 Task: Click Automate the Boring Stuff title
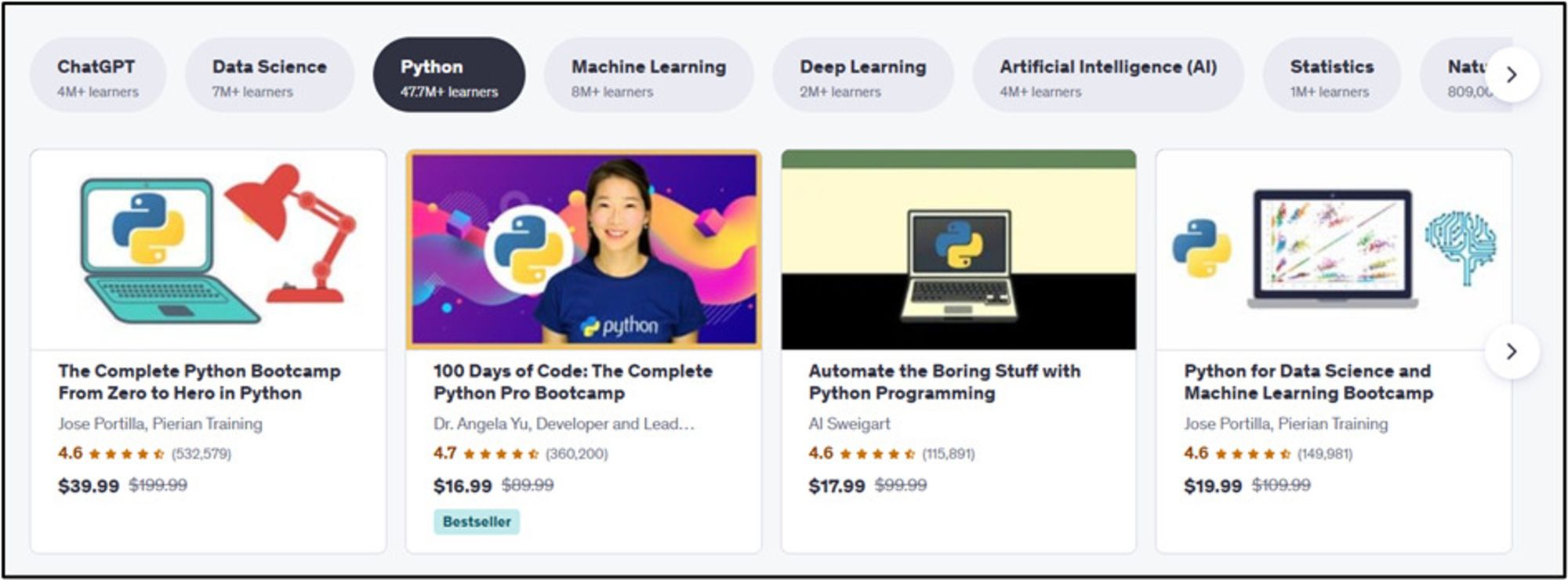coord(945,382)
